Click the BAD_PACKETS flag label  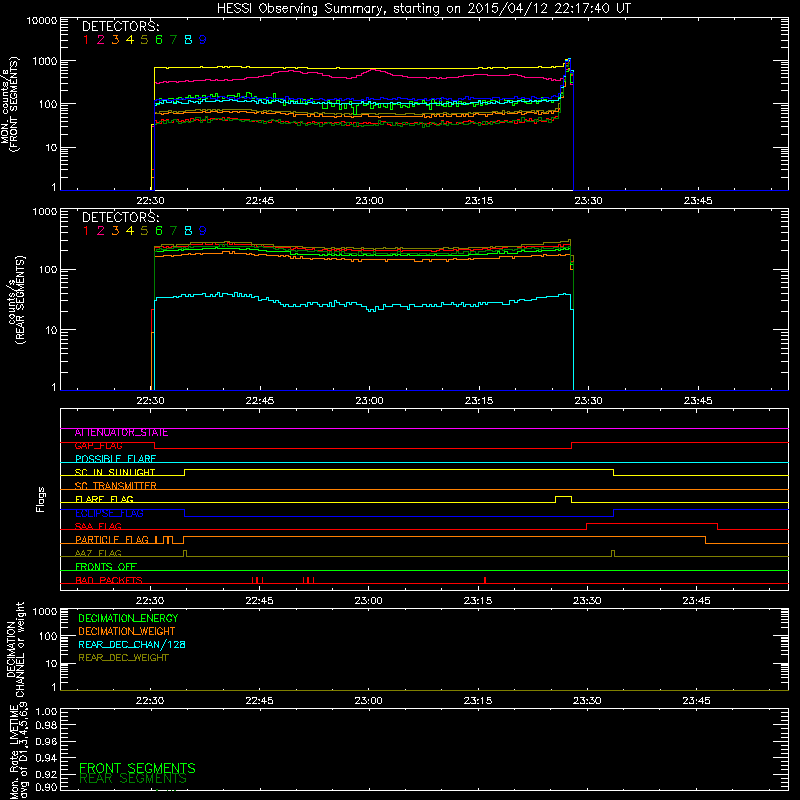(x=109, y=581)
